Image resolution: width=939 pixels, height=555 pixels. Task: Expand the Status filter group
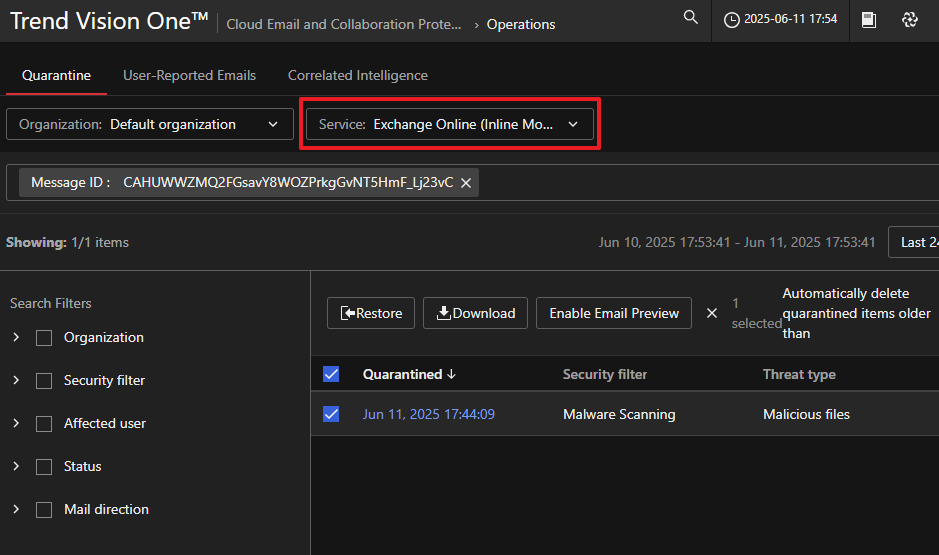tap(16, 466)
